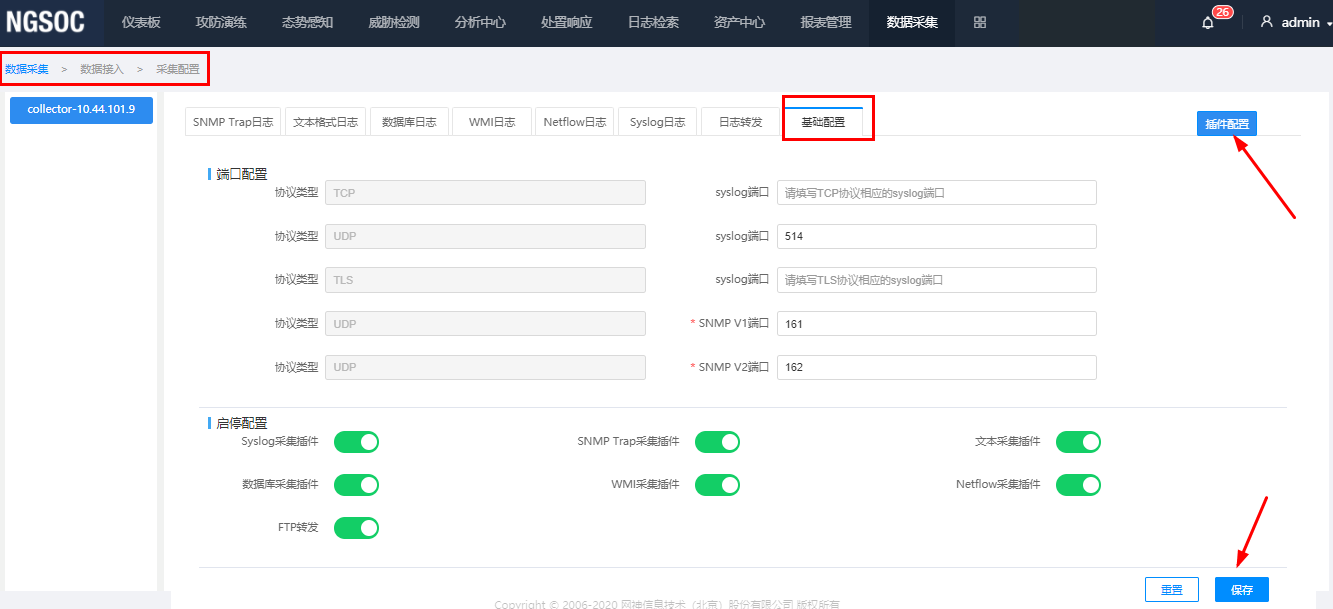The height and width of the screenshot is (609, 1333).
Task: Click the admin user avatar icon
Action: (1267, 22)
